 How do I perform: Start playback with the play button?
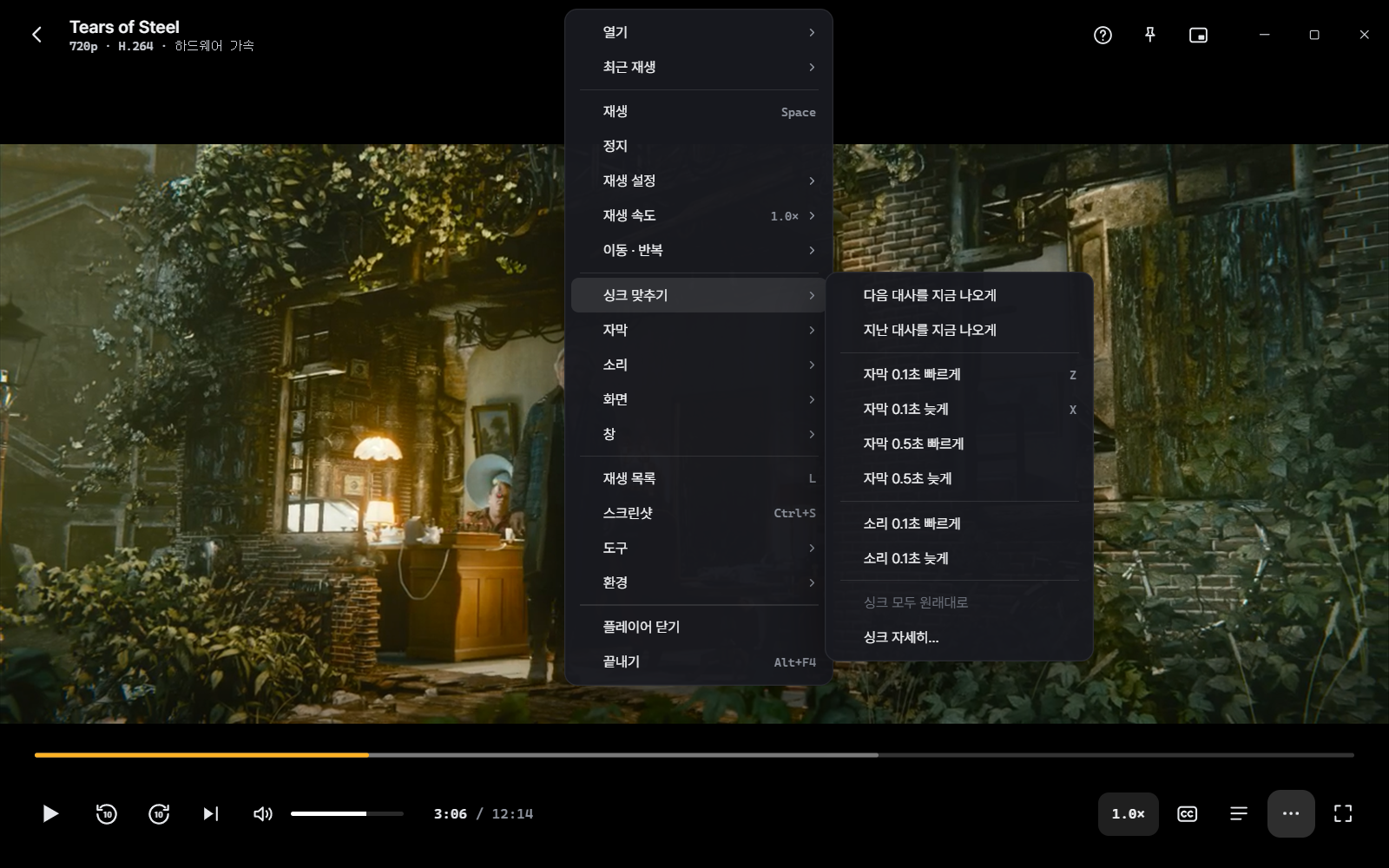50,813
